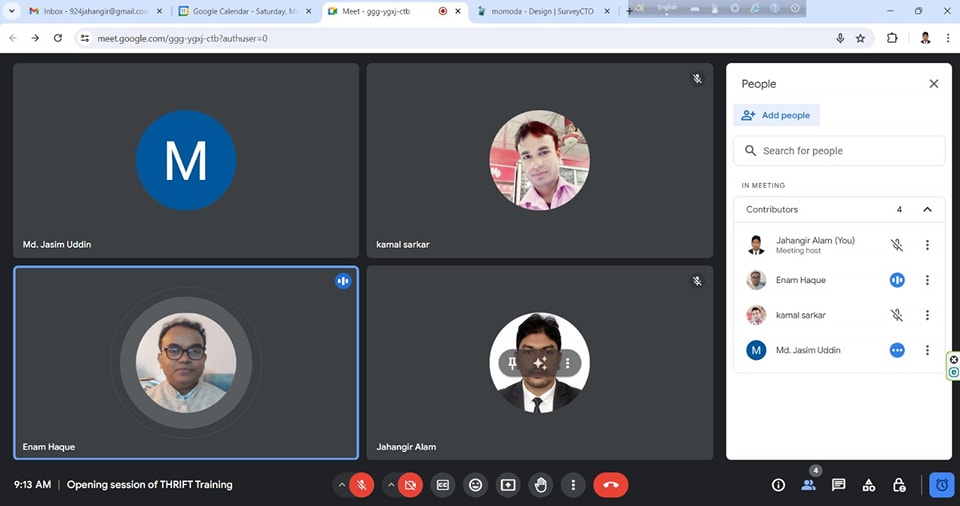960x506 pixels.
Task: Open more options for Enam Haque
Action: [927, 280]
